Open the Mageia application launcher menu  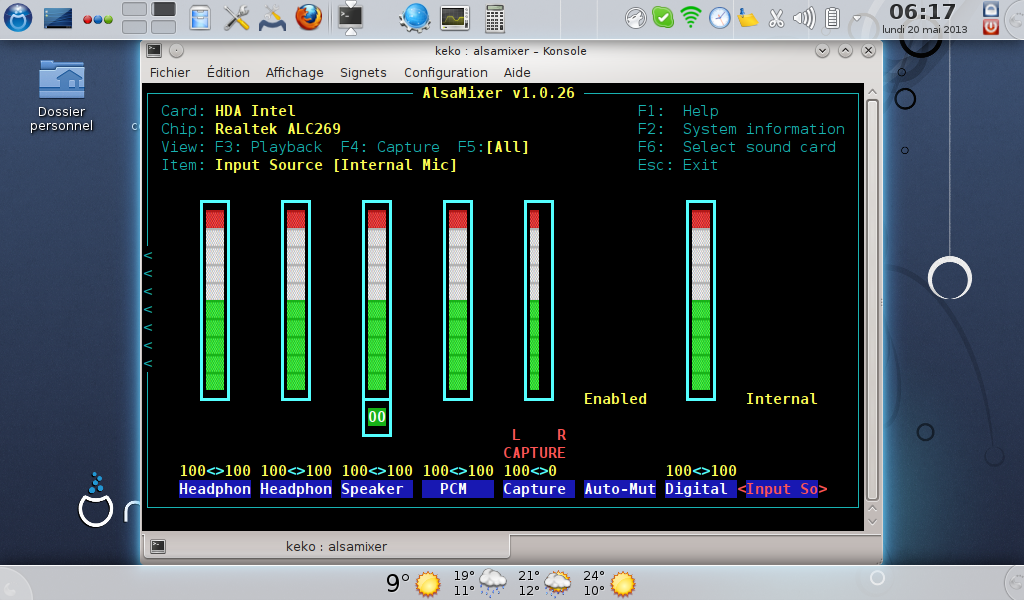(x=18, y=18)
